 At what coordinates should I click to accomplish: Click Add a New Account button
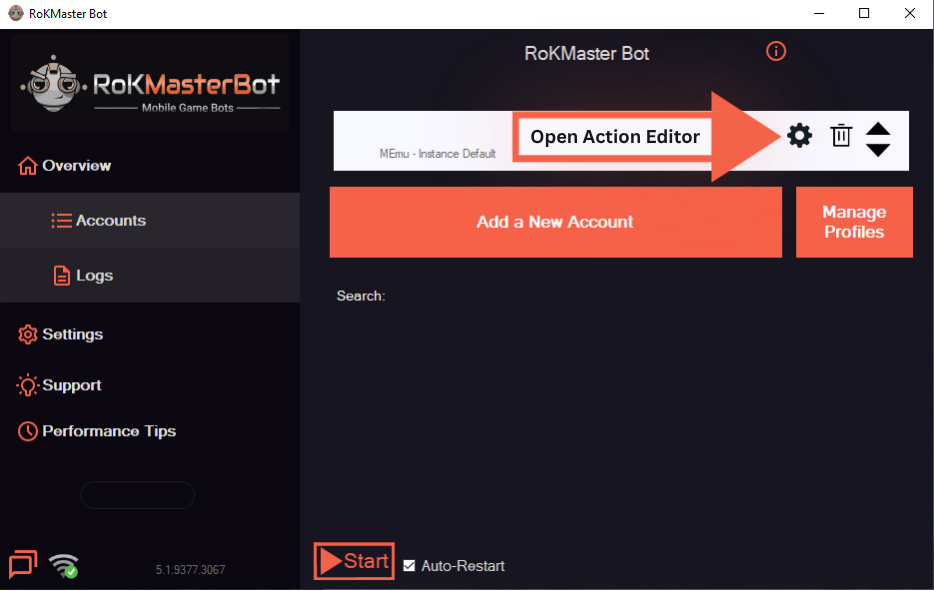click(x=555, y=222)
